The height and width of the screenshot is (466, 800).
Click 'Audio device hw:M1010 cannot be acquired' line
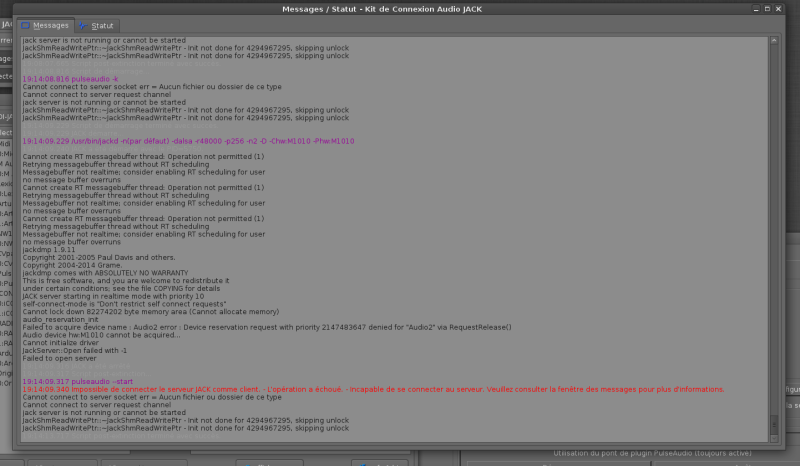pos(101,335)
